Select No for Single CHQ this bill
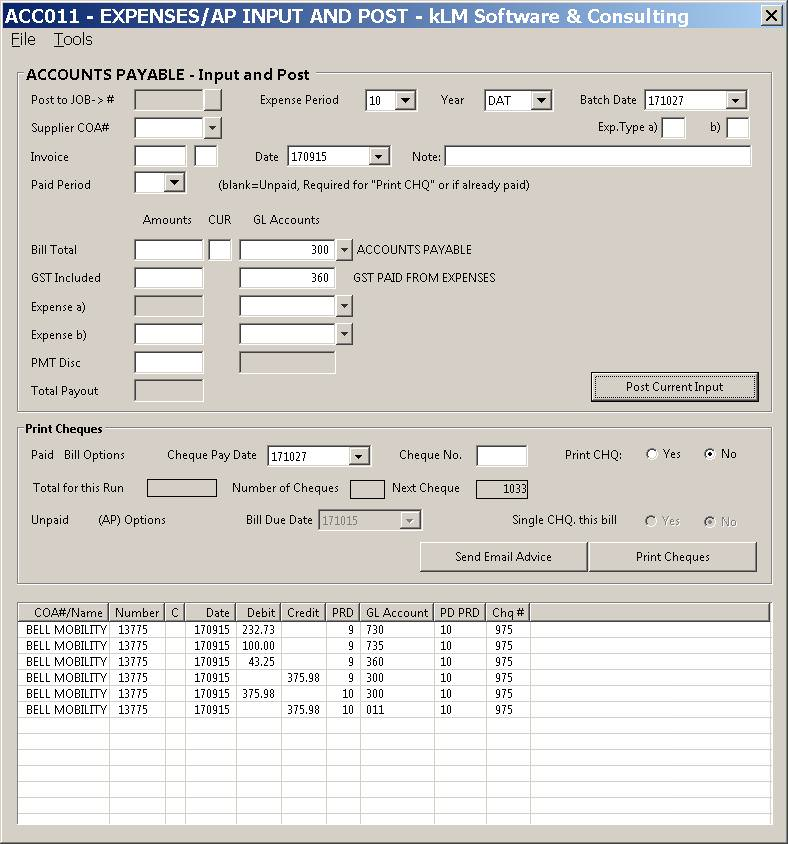The width and height of the screenshot is (788, 844). 710,521
